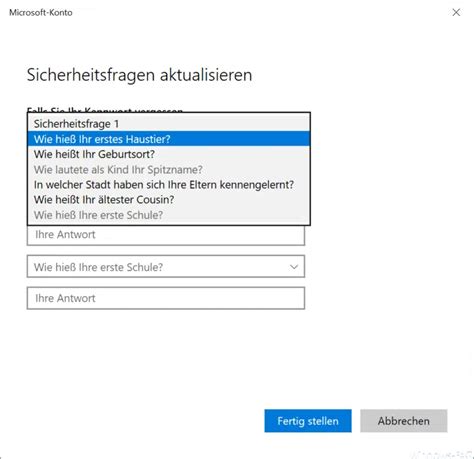474x459 pixels.
Task: Open second question dropdown 'Wie hieß Ihre erste Schule?'
Action: pos(166,266)
